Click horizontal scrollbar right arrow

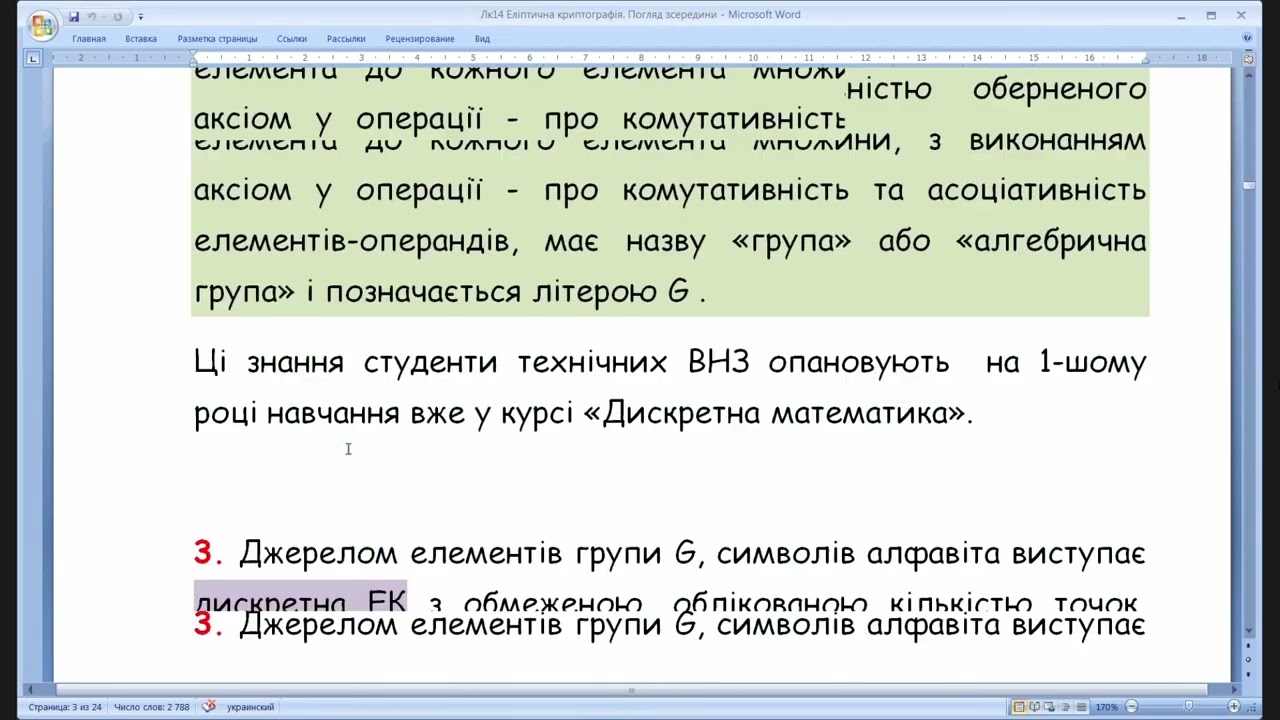(1233, 690)
